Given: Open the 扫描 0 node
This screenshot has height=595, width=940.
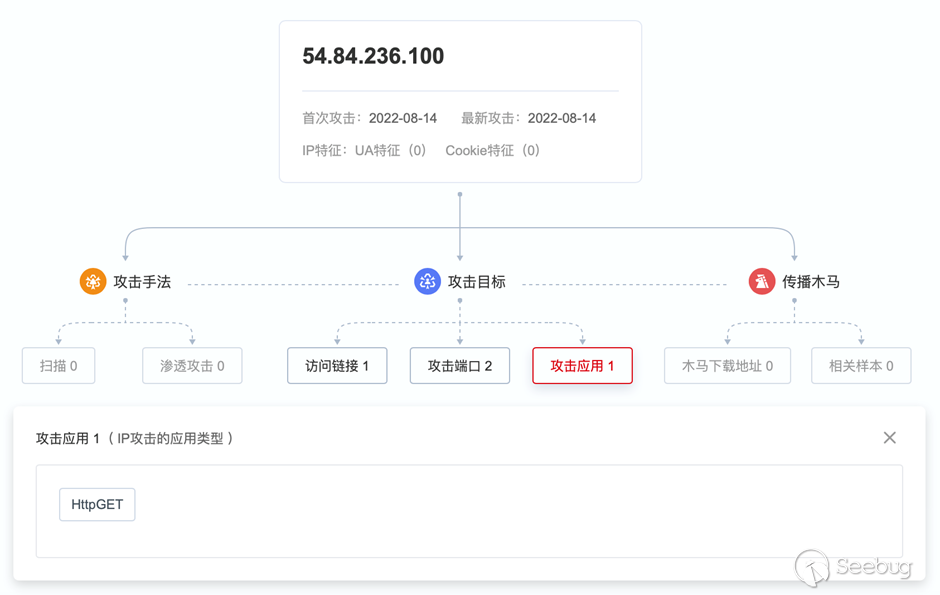Looking at the screenshot, I should 58,366.
